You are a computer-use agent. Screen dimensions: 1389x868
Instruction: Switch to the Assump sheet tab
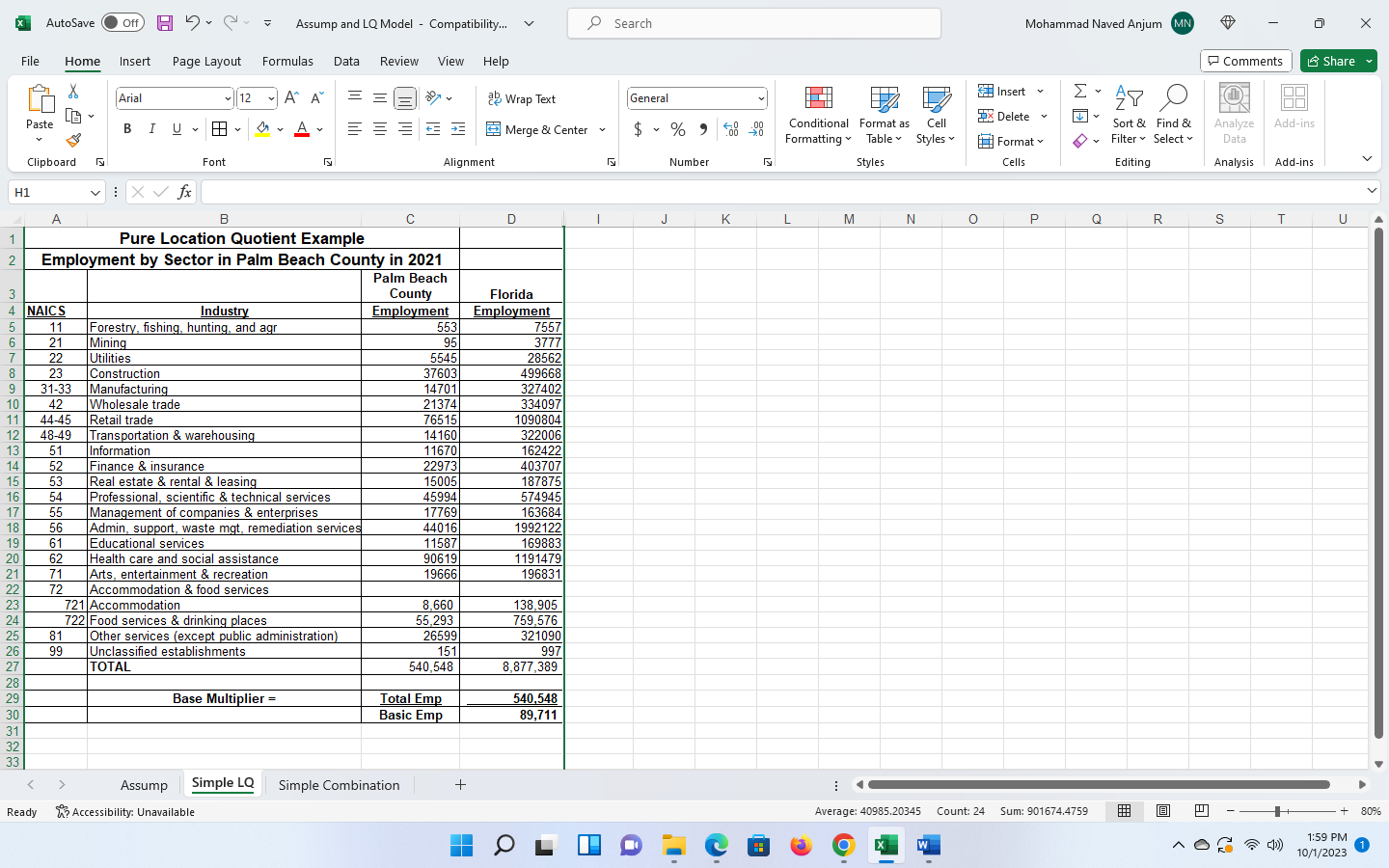pyautogui.click(x=144, y=785)
